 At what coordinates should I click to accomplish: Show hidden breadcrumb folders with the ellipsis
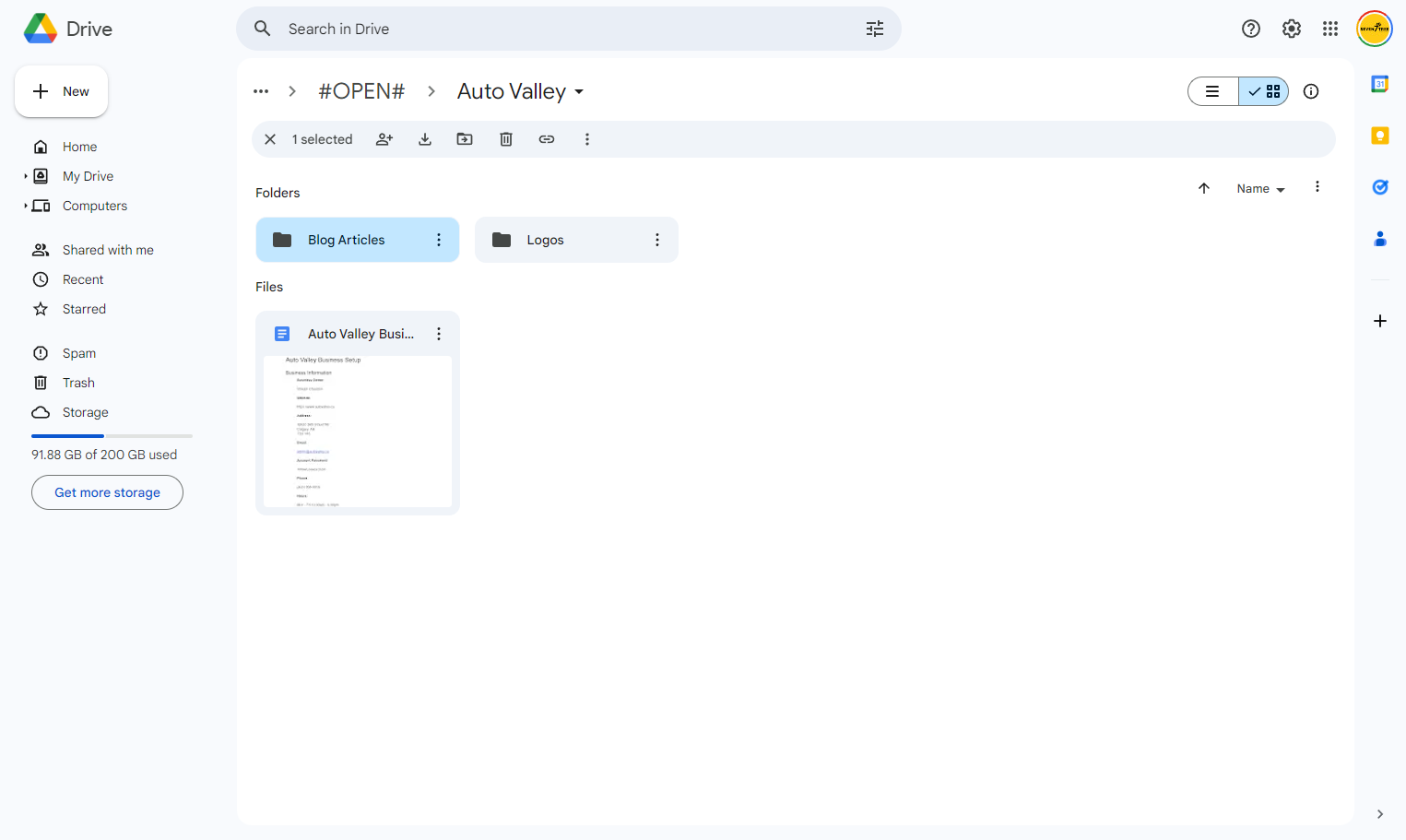[x=261, y=91]
